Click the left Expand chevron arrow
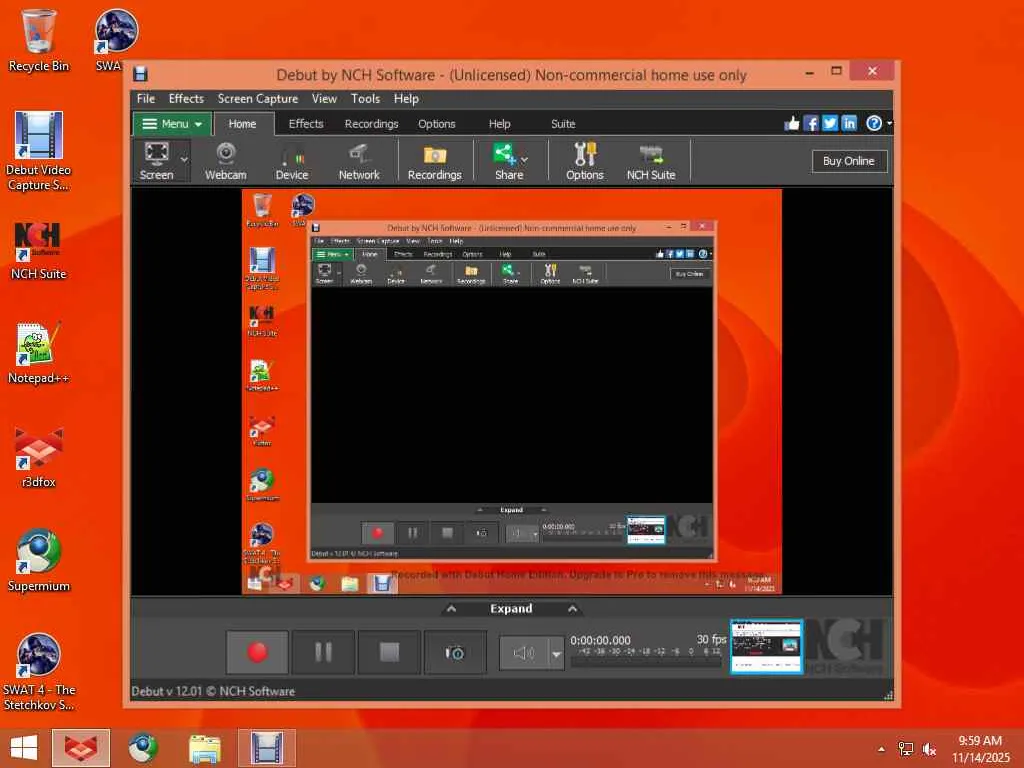The height and width of the screenshot is (768, 1024). point(451,609)
